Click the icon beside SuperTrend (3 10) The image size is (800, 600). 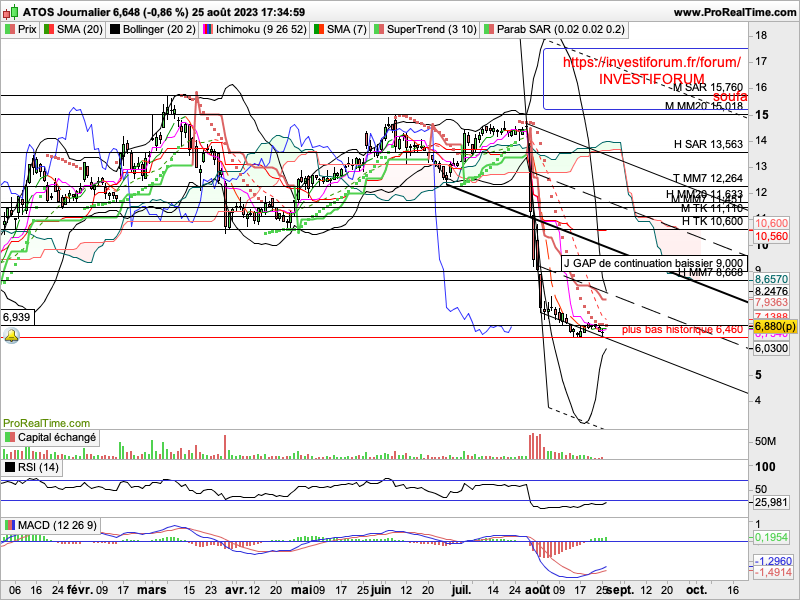379,30
